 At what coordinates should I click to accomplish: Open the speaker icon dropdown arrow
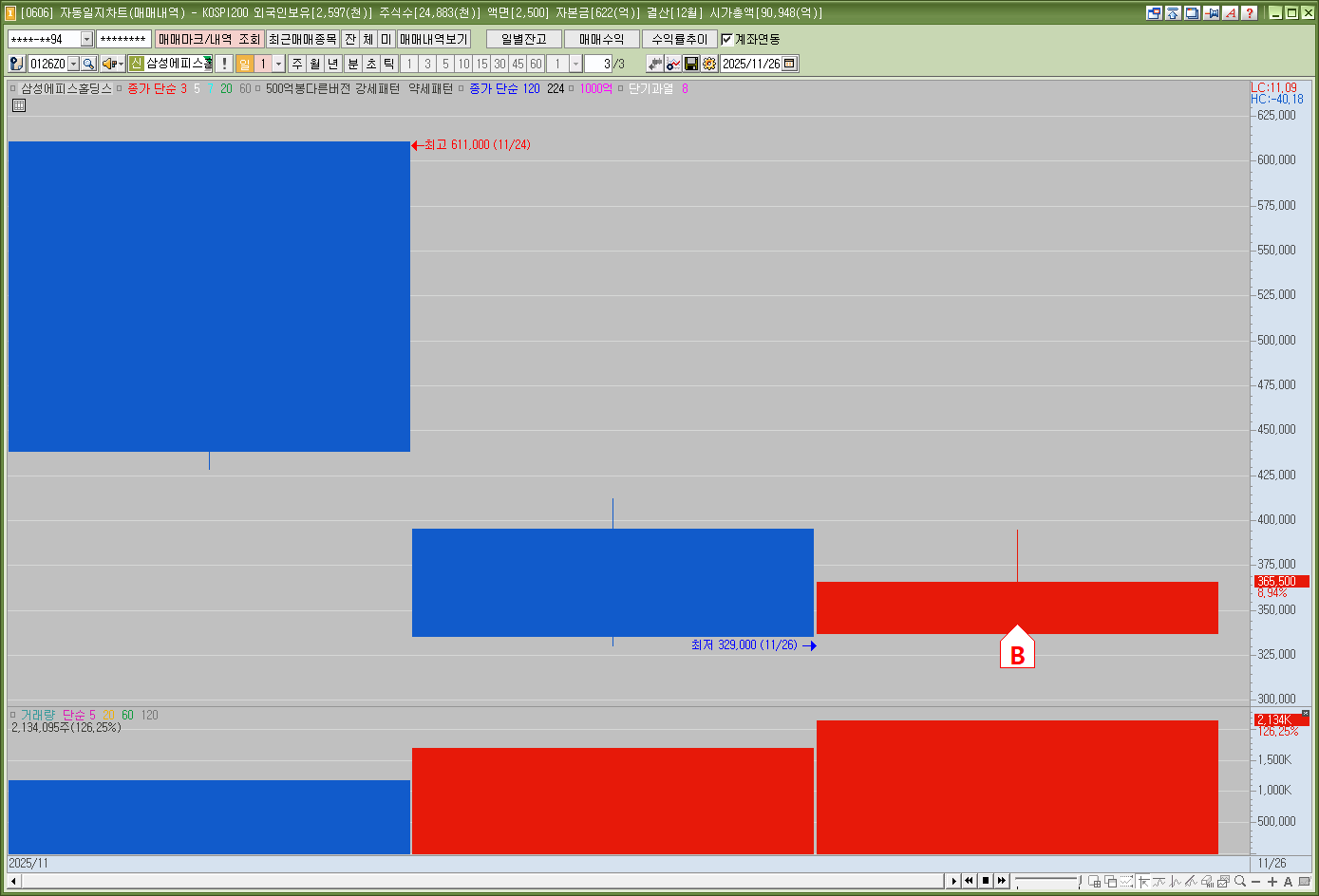pos(122,64)
